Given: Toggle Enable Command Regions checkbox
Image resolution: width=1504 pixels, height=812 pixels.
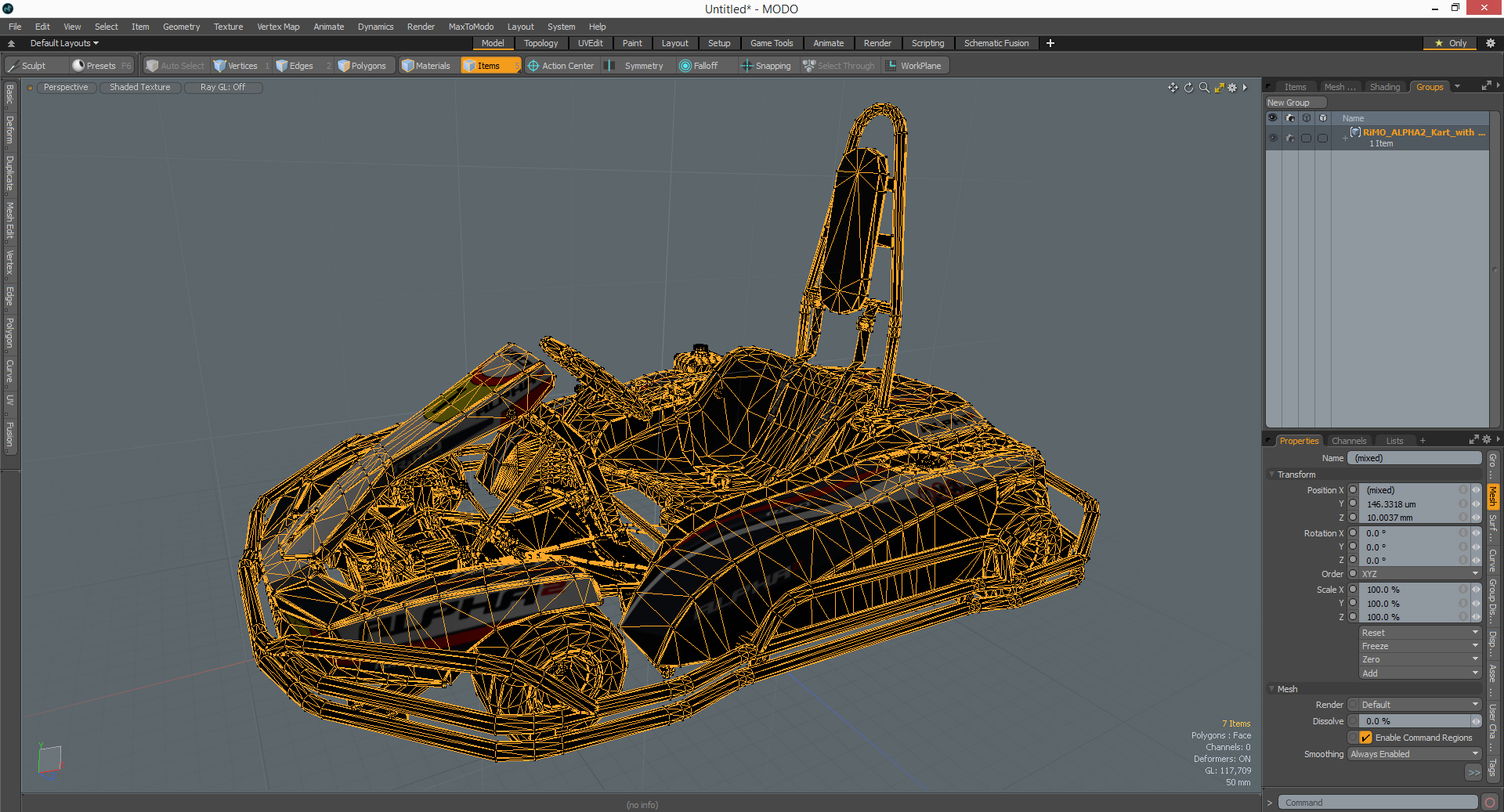Looking at the screenshot, I should pyautogui.click(x=1366, y=738).
